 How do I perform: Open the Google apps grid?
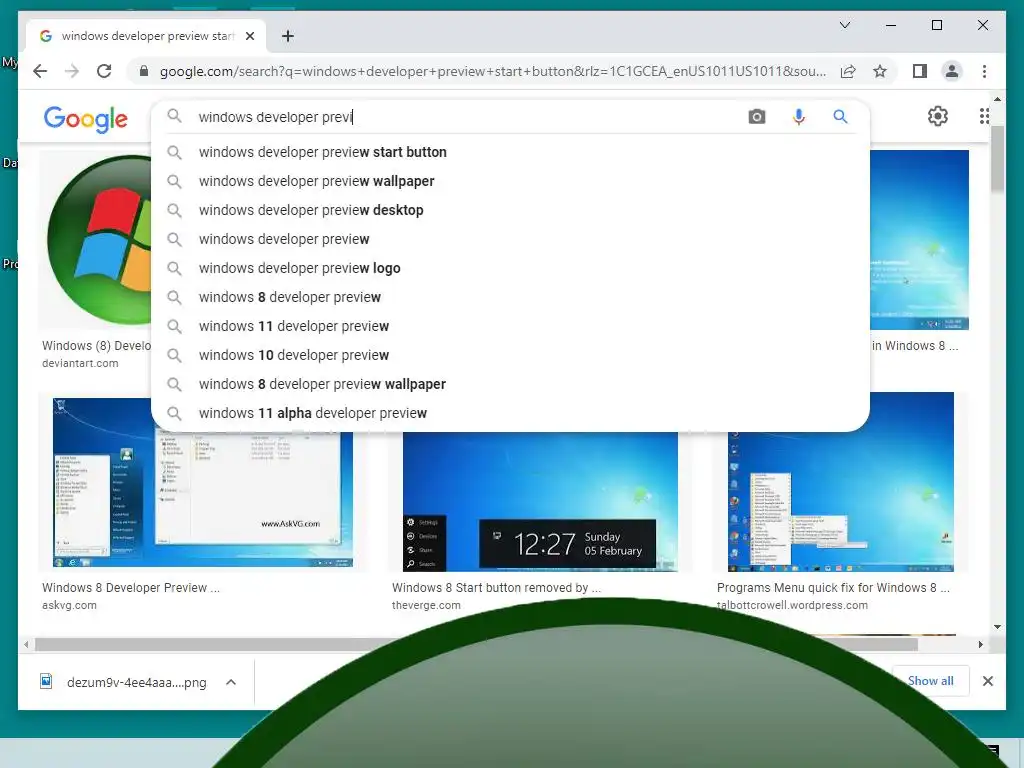(x=985, y=116)
